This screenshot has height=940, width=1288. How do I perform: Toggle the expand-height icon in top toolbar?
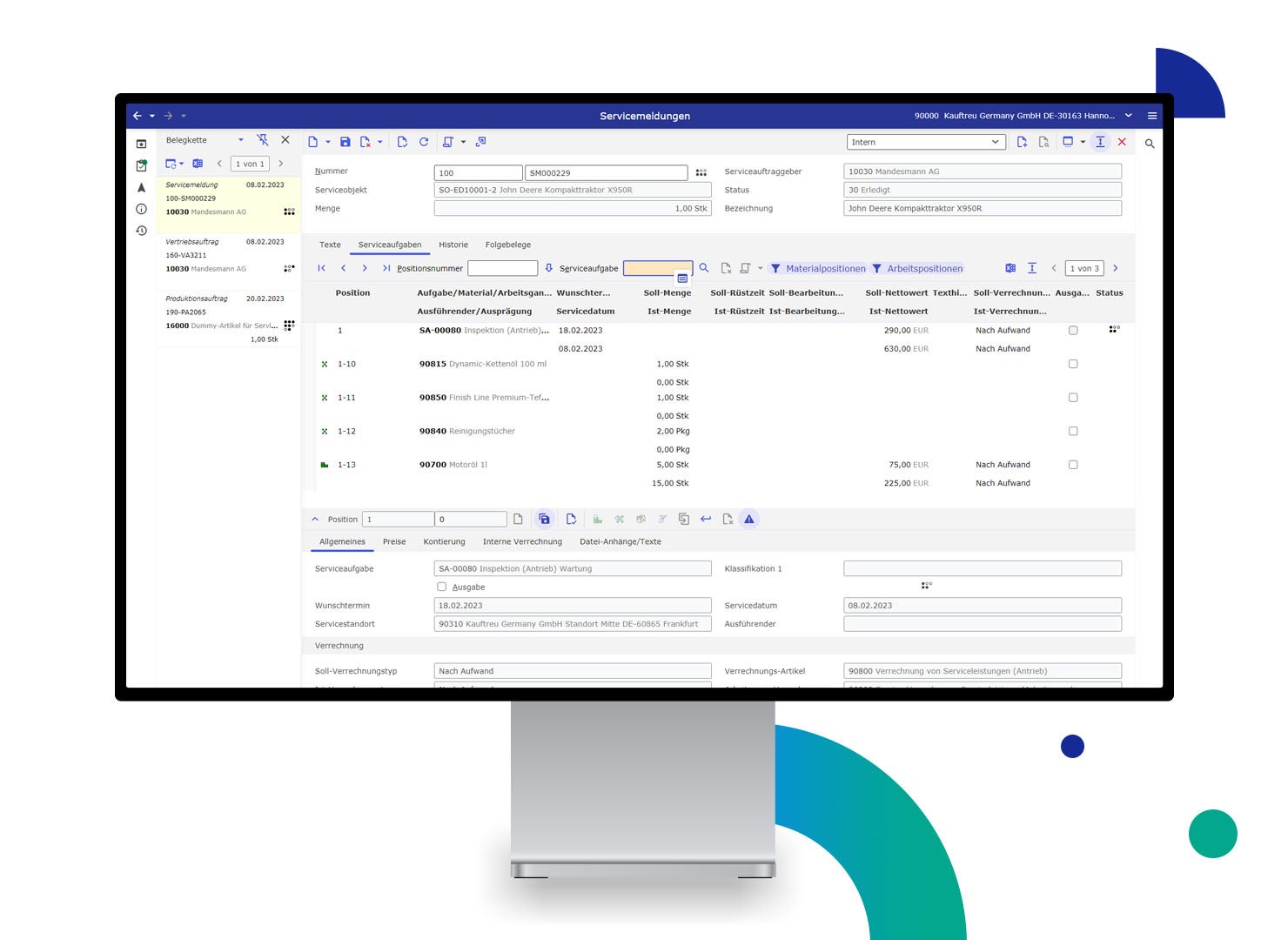click(x=1100, y=142)
